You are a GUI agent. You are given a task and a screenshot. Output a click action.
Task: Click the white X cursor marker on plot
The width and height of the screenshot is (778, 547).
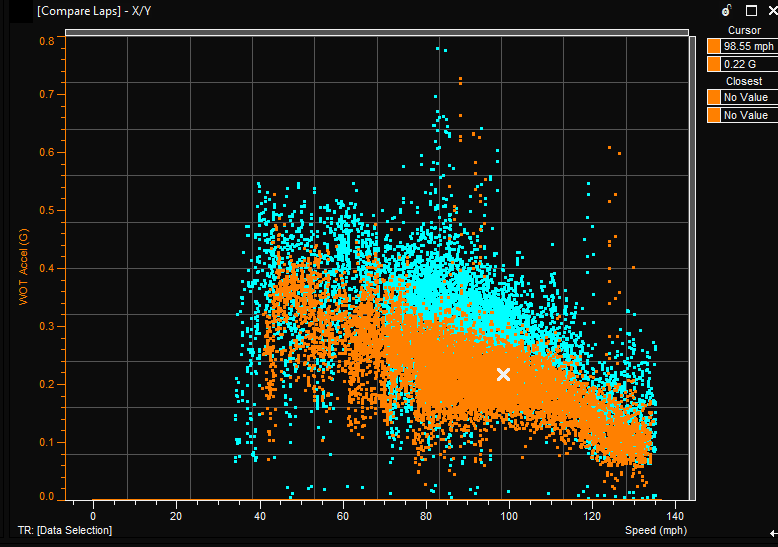(x=503, y=374)
